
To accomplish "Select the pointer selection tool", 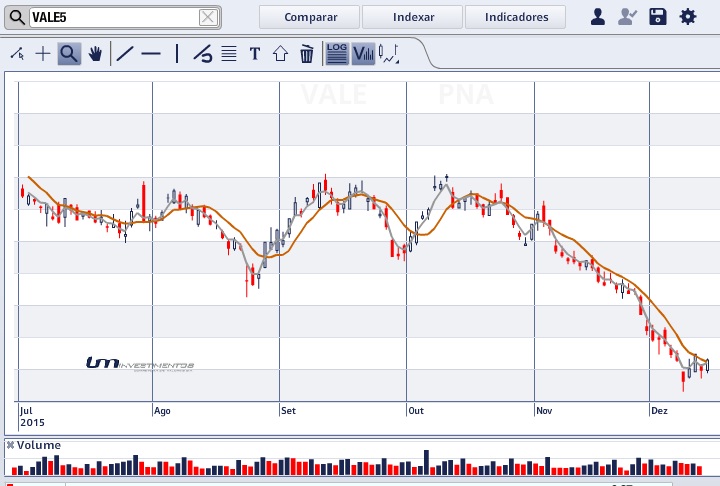I will [17, 54].
